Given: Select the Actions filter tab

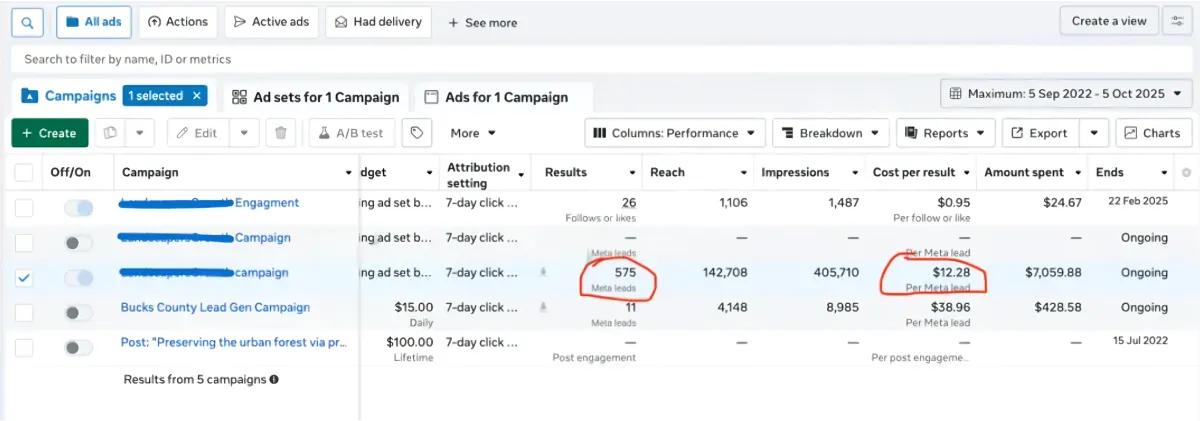Looking at the screenshot, I should tap(177, 21).
